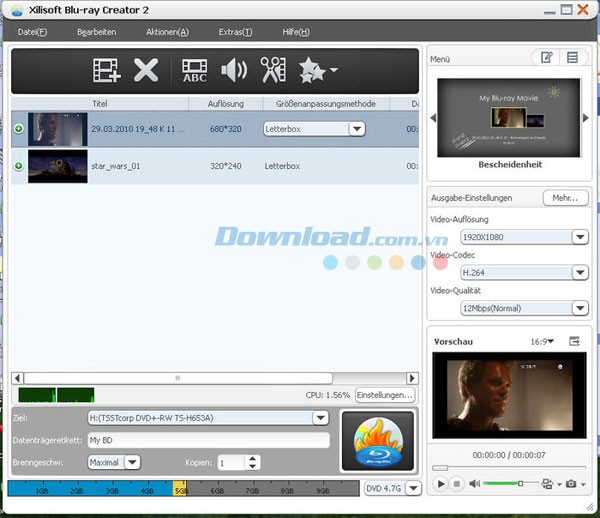Change the 16:9 preview aspect ratio

click(x=542, y=341)
